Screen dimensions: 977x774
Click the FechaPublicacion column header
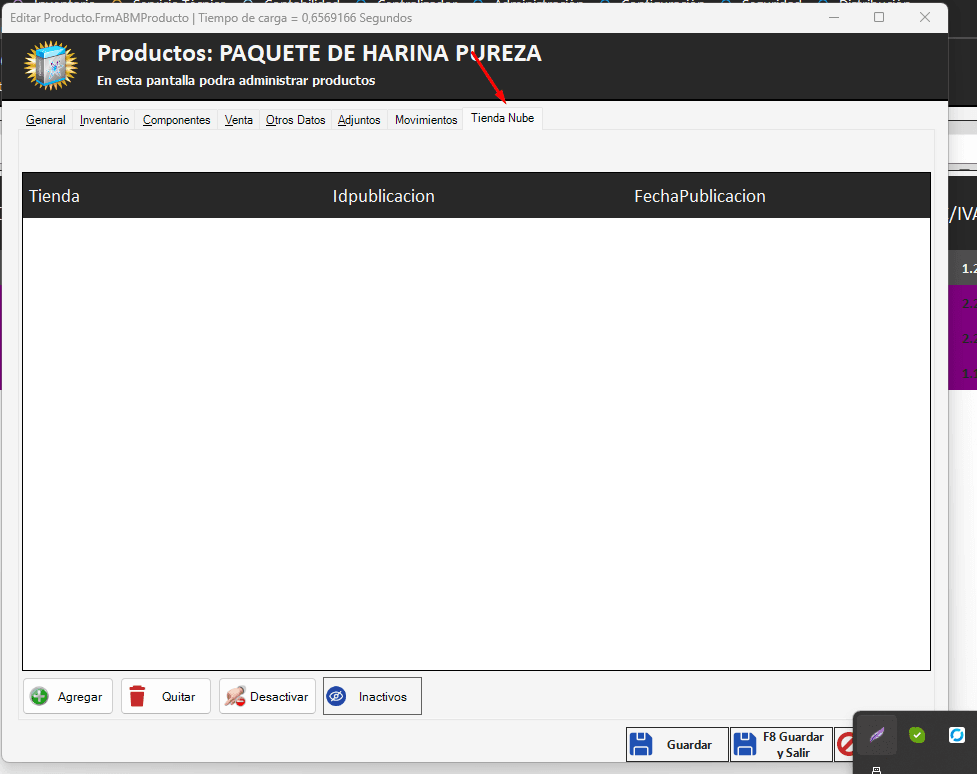click(700, 196)
